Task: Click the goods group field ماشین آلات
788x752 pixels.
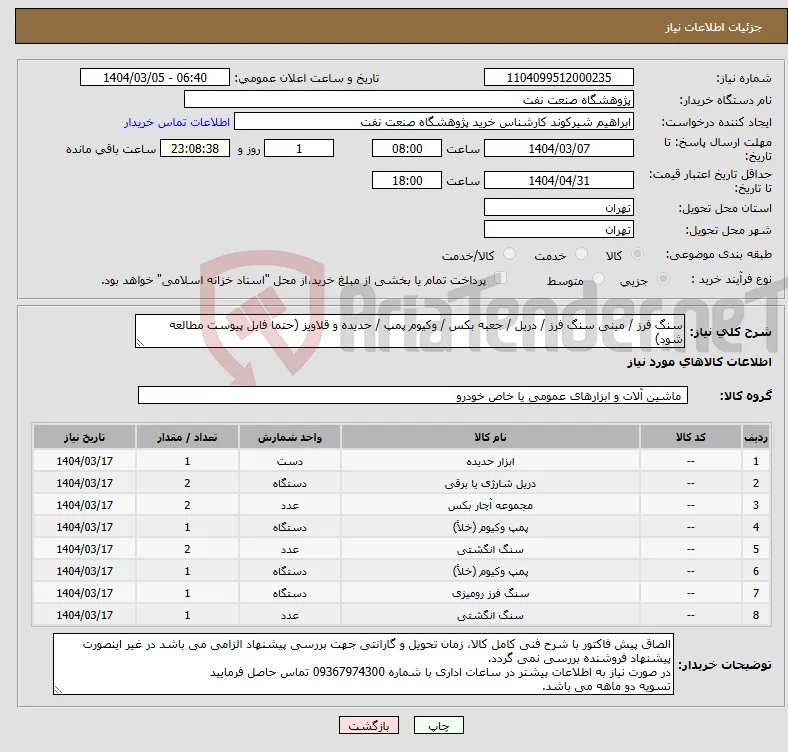Action: click(x=413, y=396)
